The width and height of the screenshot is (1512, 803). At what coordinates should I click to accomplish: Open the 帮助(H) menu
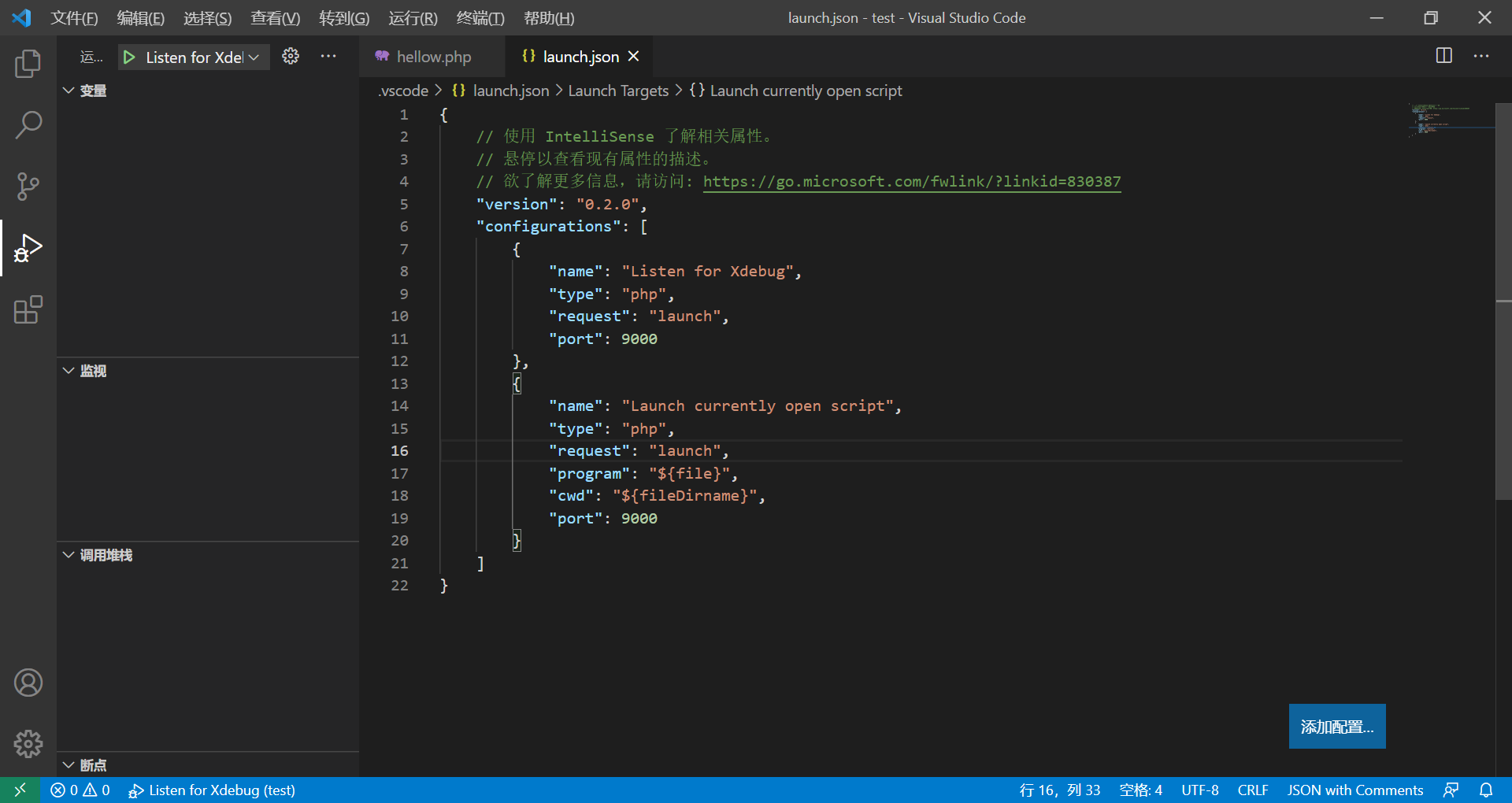pos(549,17)
